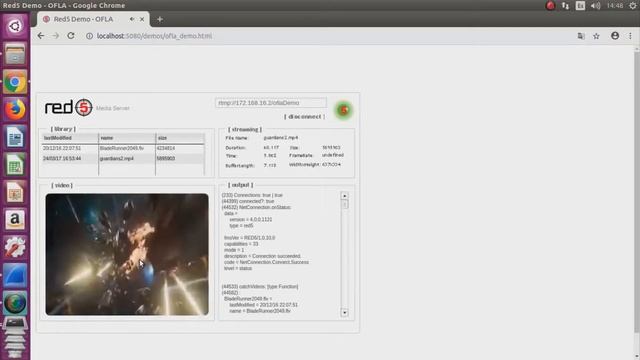This screenshot has width=640, height=360.
Task: Click the 24/03/17 16:53:44 date cell
Action: click(x=62, y=158)
